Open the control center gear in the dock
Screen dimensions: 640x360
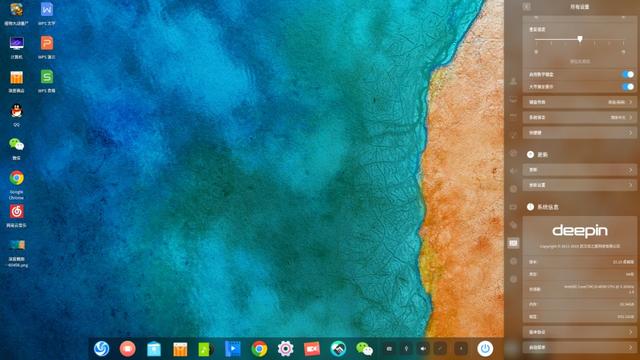click(x=285, y=349)
